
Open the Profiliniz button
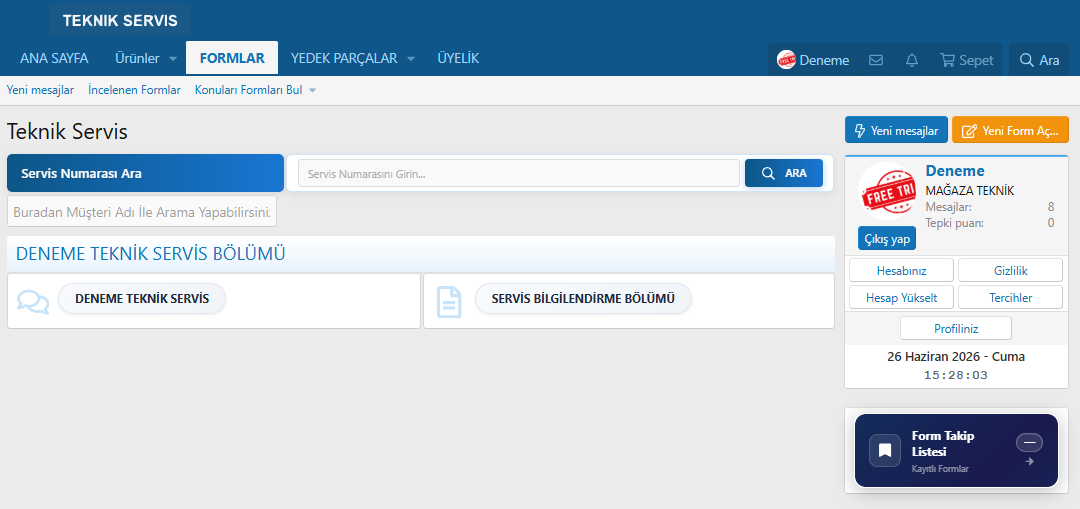coord(956,329)
